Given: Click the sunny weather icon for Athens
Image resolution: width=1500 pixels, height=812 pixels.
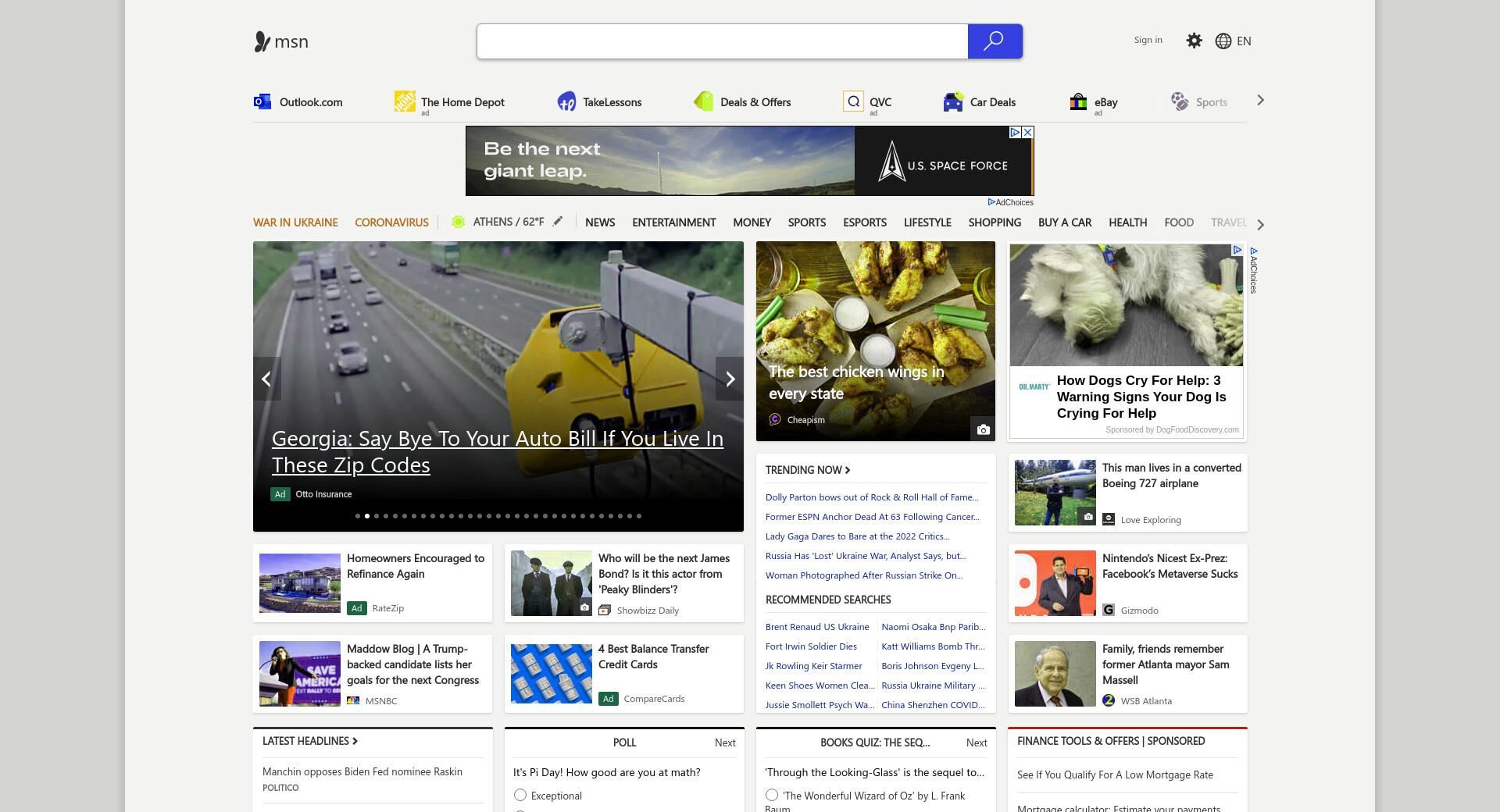Looking at the screenshot, I should point(459,223).
